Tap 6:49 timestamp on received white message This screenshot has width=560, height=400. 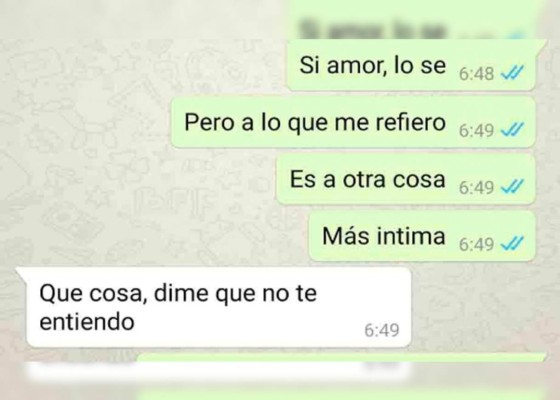381,330
